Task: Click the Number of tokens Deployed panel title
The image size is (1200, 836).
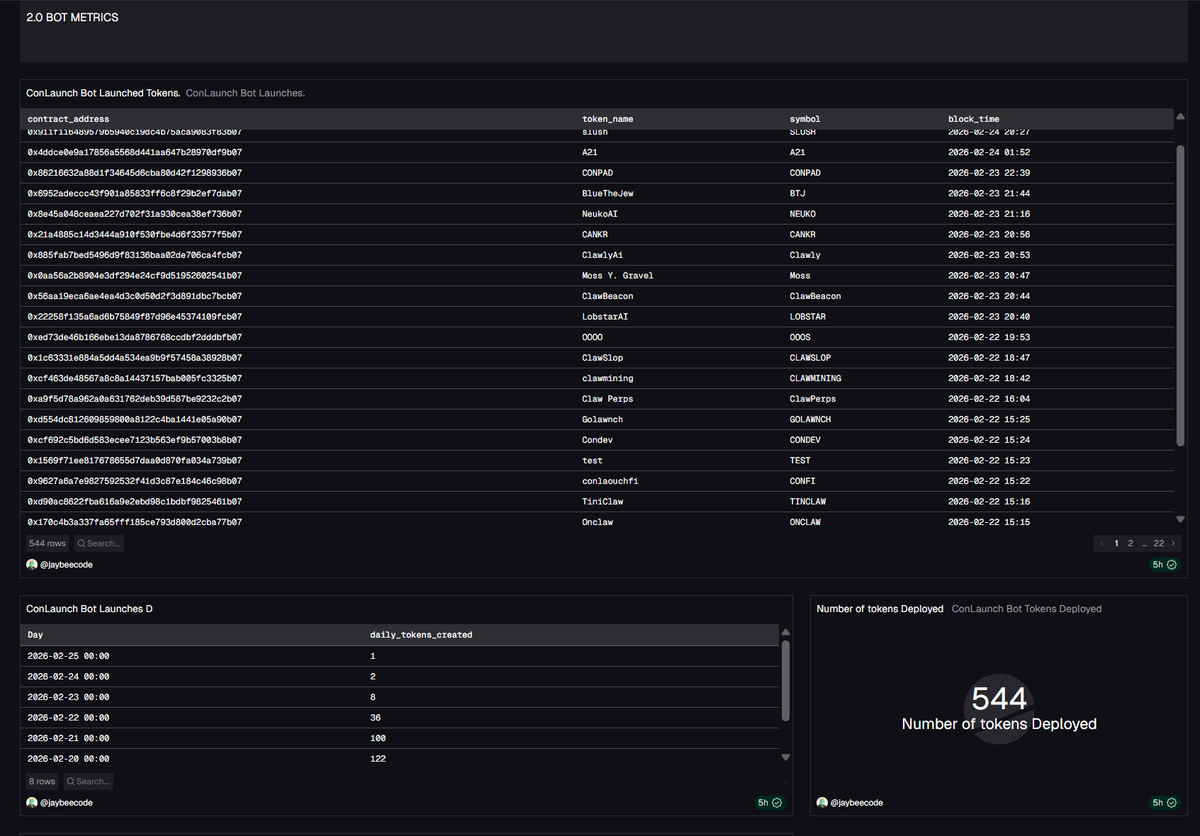Action: [x=880, y=609]
